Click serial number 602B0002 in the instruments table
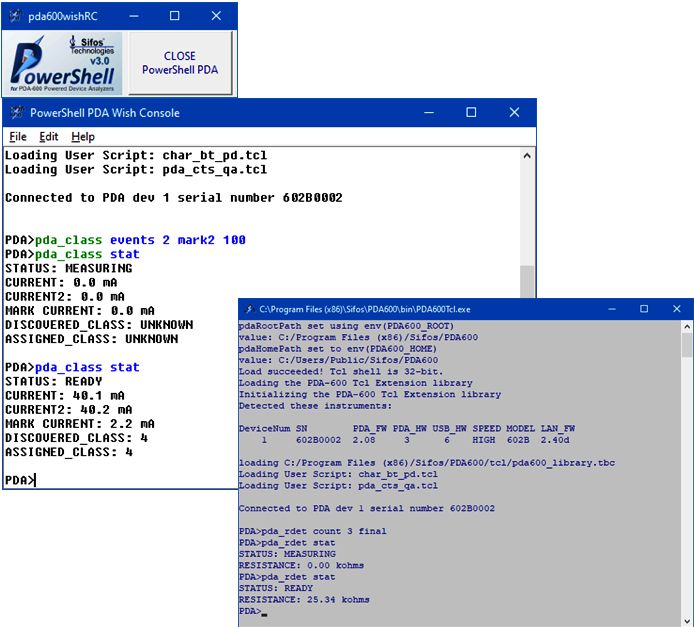Screen dimensions: 694x627 point(318,440)
